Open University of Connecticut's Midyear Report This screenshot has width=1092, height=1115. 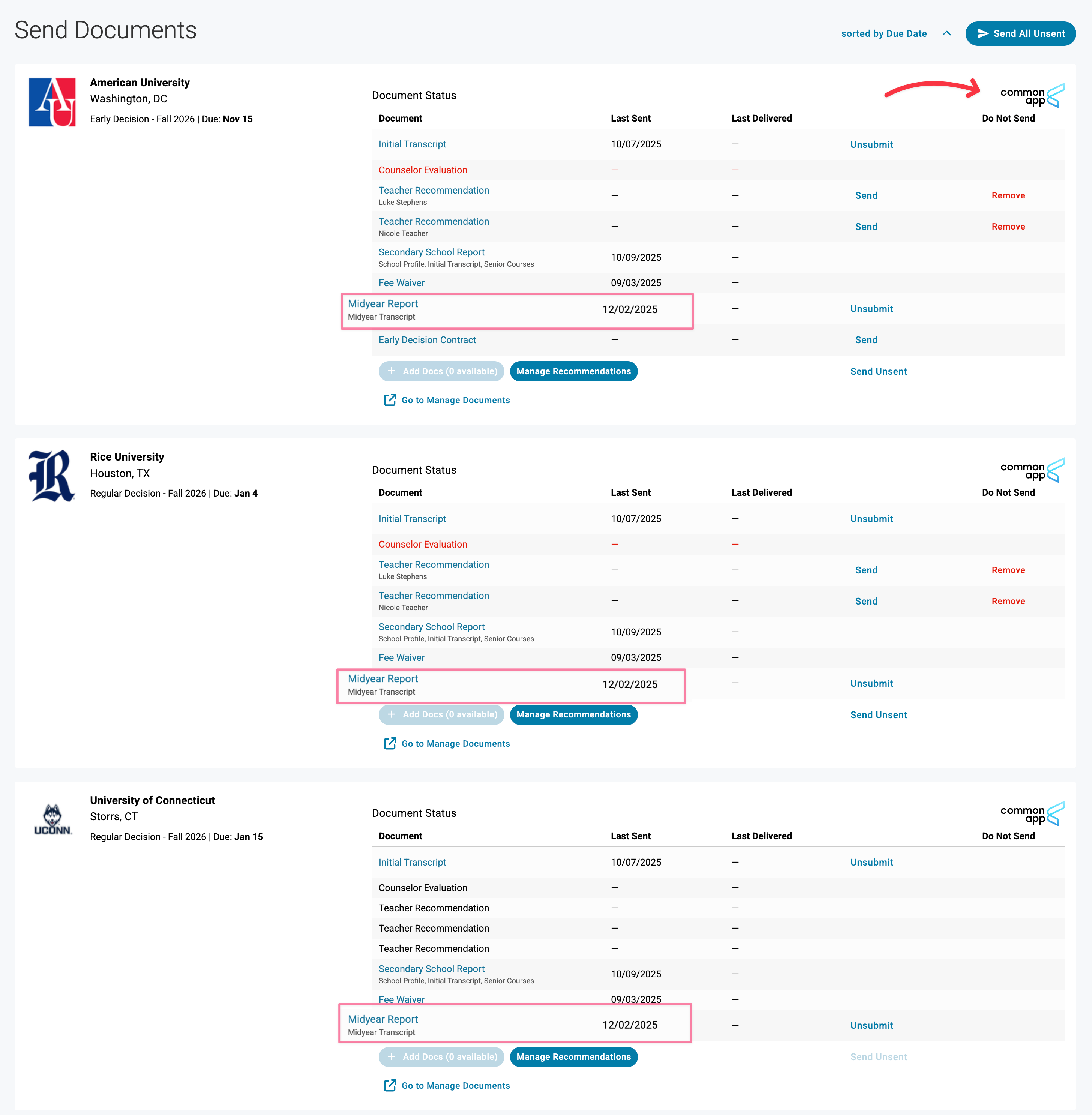click(382, 1019)
